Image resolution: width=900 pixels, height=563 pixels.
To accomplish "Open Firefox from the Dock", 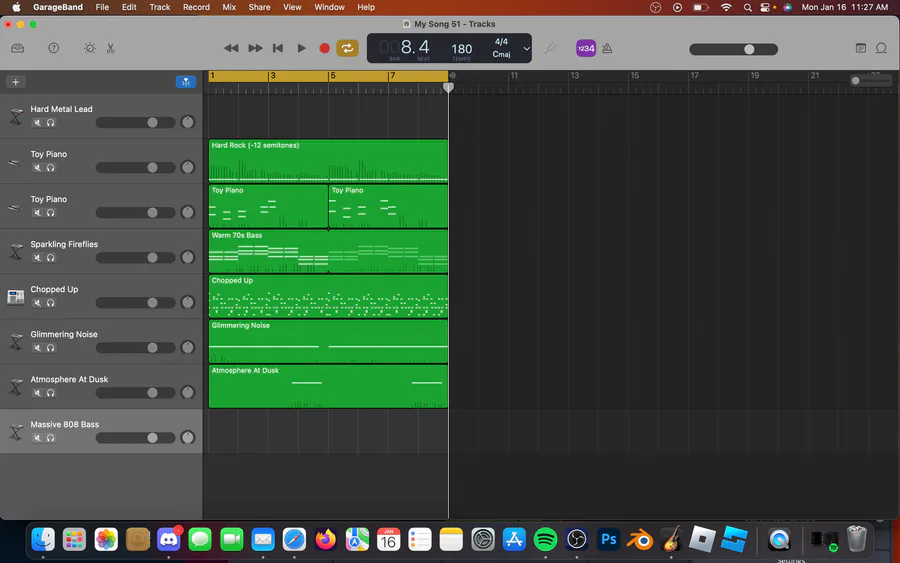I will [325, 539].
